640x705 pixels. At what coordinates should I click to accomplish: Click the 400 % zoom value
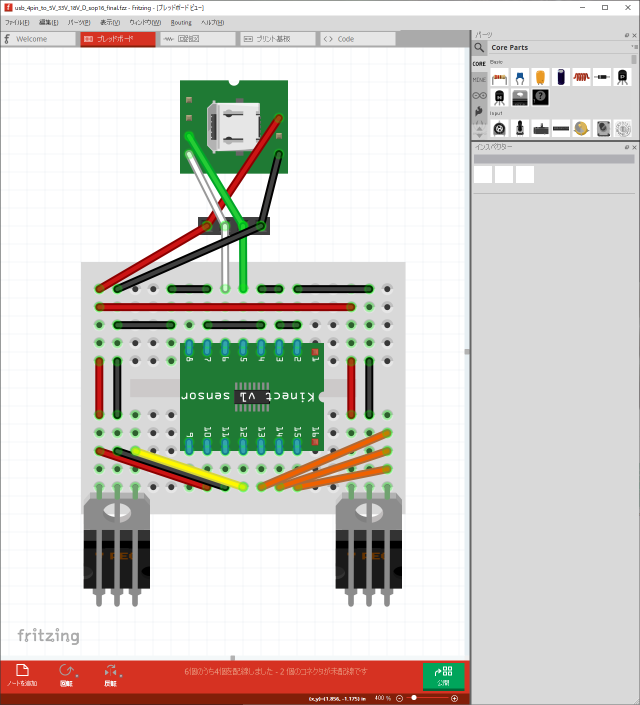[383, 698]
